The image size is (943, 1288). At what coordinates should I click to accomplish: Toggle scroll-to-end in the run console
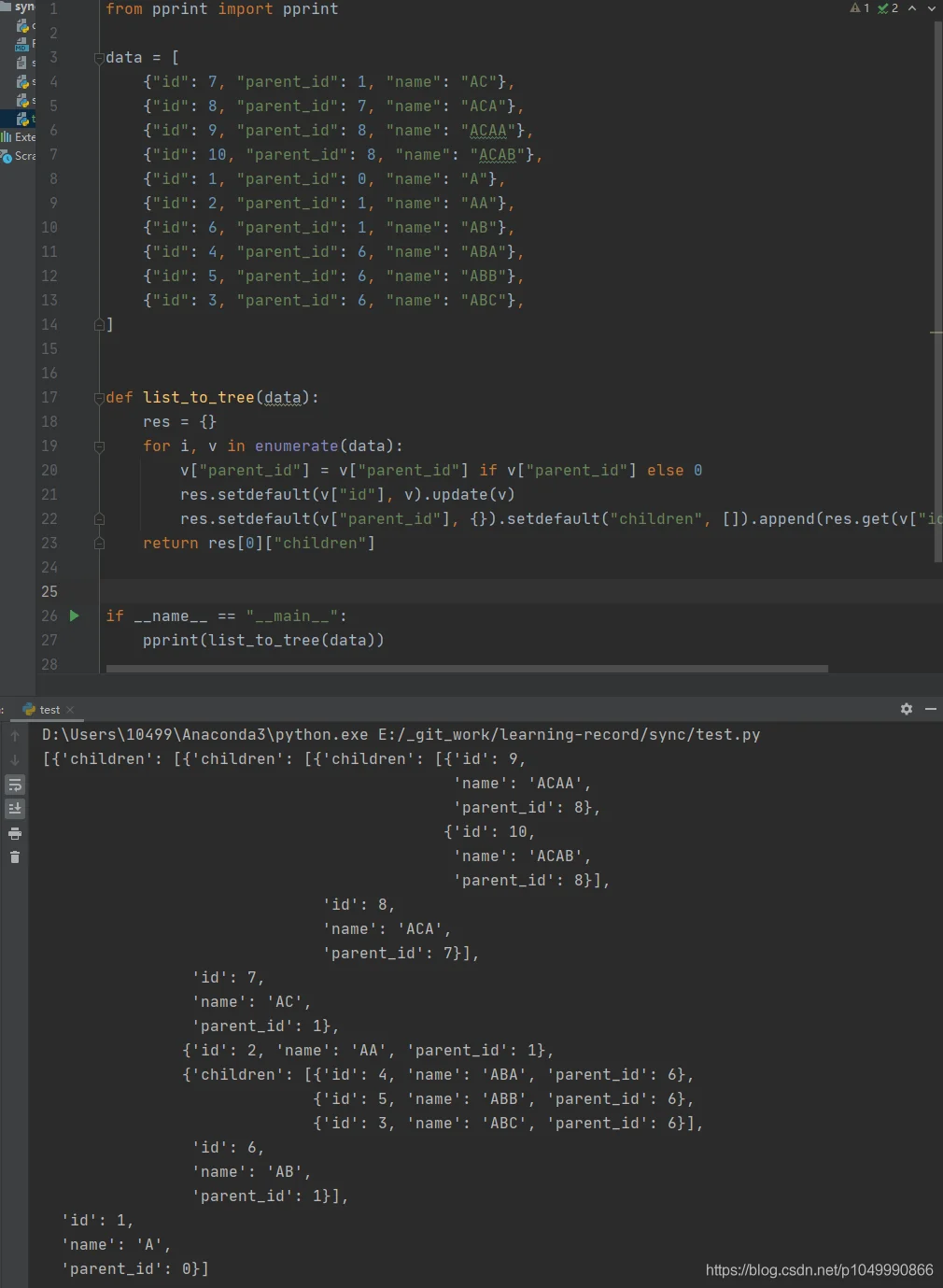[x=15, y=809]
